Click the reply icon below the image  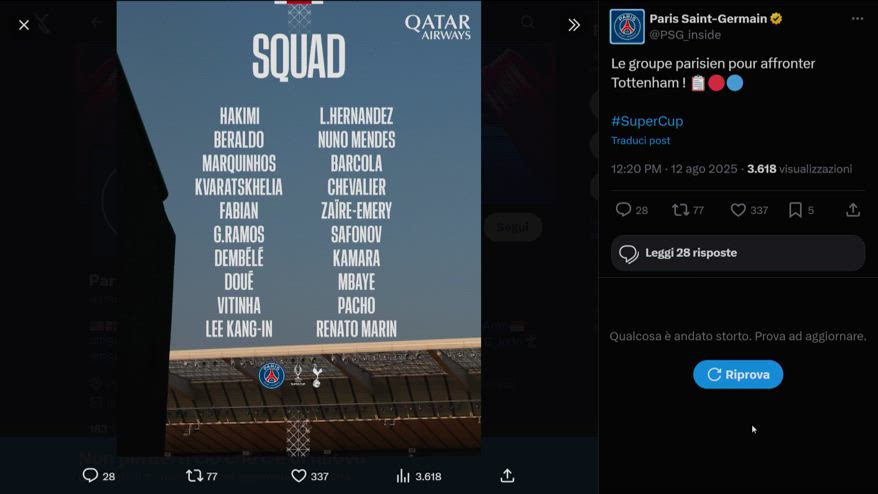coord(90,476)
